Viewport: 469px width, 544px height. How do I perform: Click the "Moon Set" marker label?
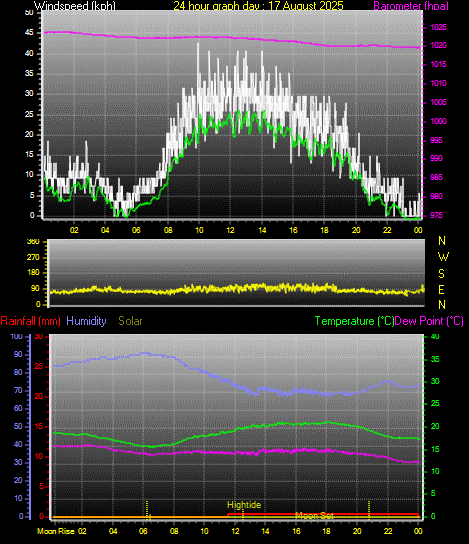(x=314, y=516)
